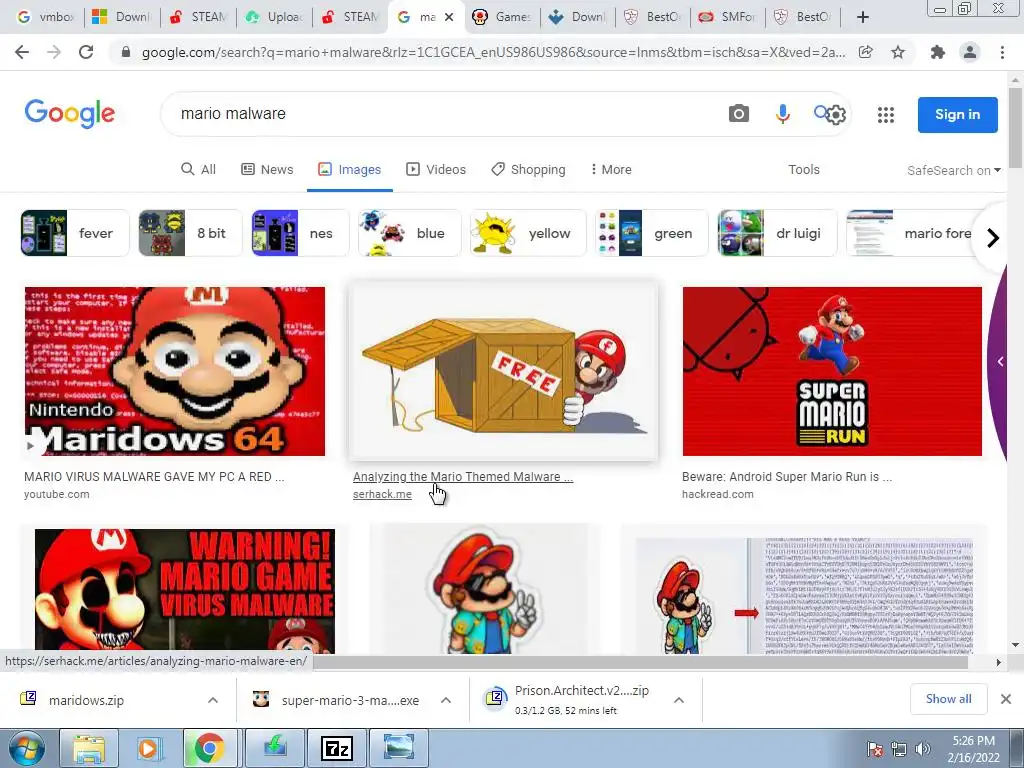Viewport: 1024px width, 768px height.
Task: Open the Action Center flag tray icon
Action: coord(875,749)
